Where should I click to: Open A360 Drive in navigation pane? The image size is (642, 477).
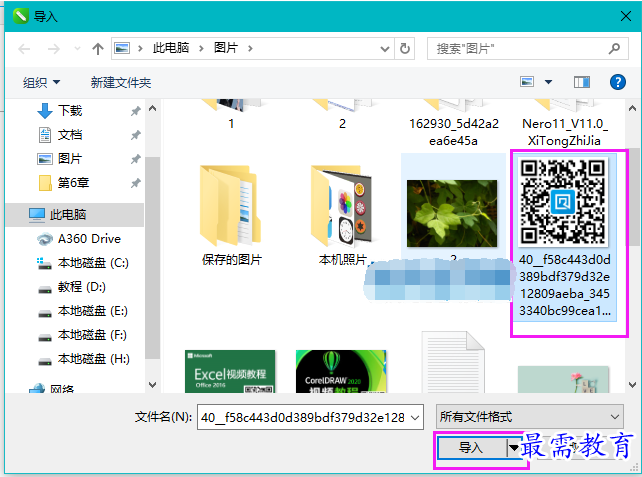point(89,239)
